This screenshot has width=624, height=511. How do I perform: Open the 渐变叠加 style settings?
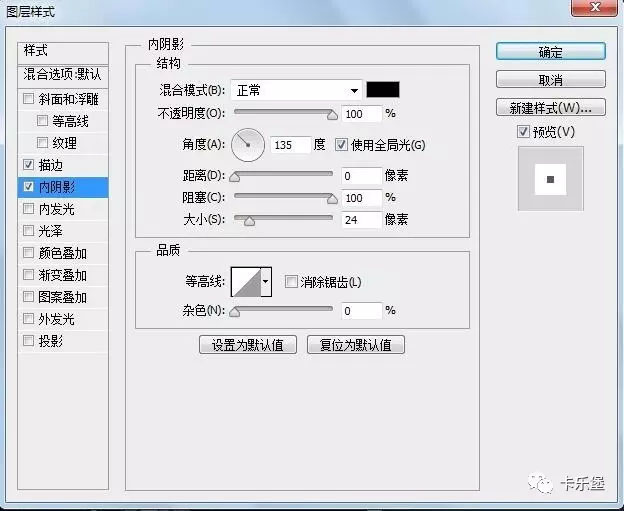[63, 275]
